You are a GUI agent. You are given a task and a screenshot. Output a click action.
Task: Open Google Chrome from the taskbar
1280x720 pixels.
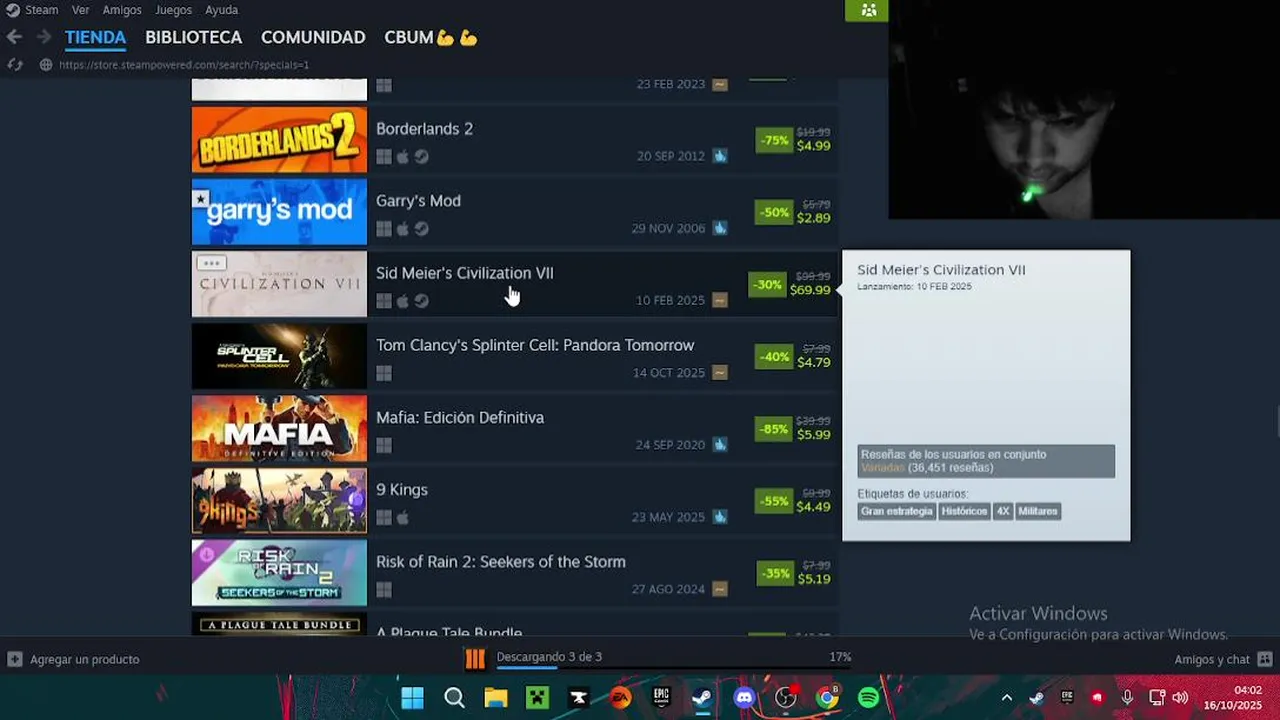827,697
